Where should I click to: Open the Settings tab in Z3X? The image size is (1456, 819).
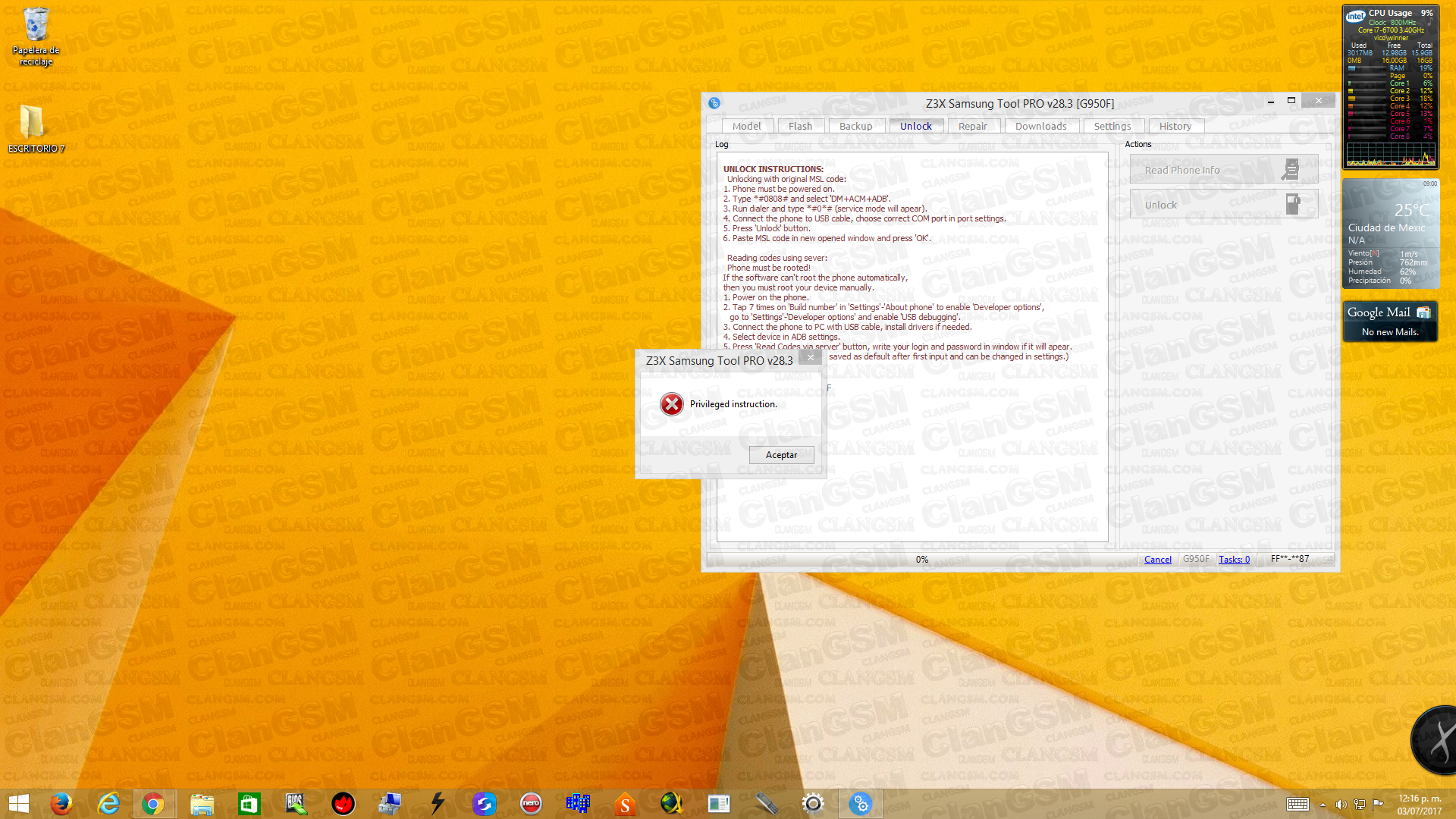(1112, 126)
